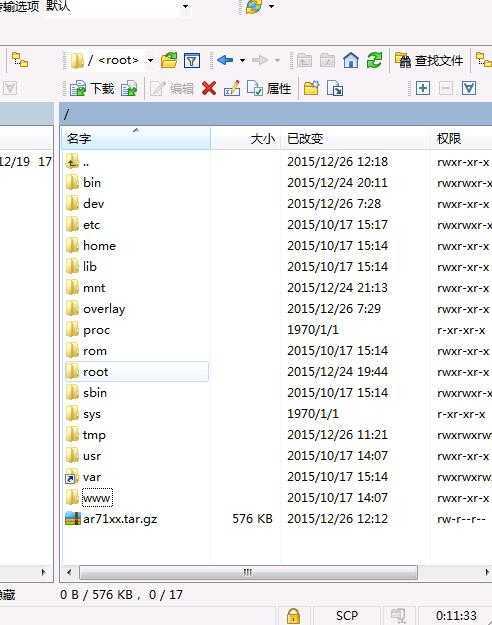This screenshot has height=625, width=492.
Task: Sort by 名字 column header
Action: 136,139
